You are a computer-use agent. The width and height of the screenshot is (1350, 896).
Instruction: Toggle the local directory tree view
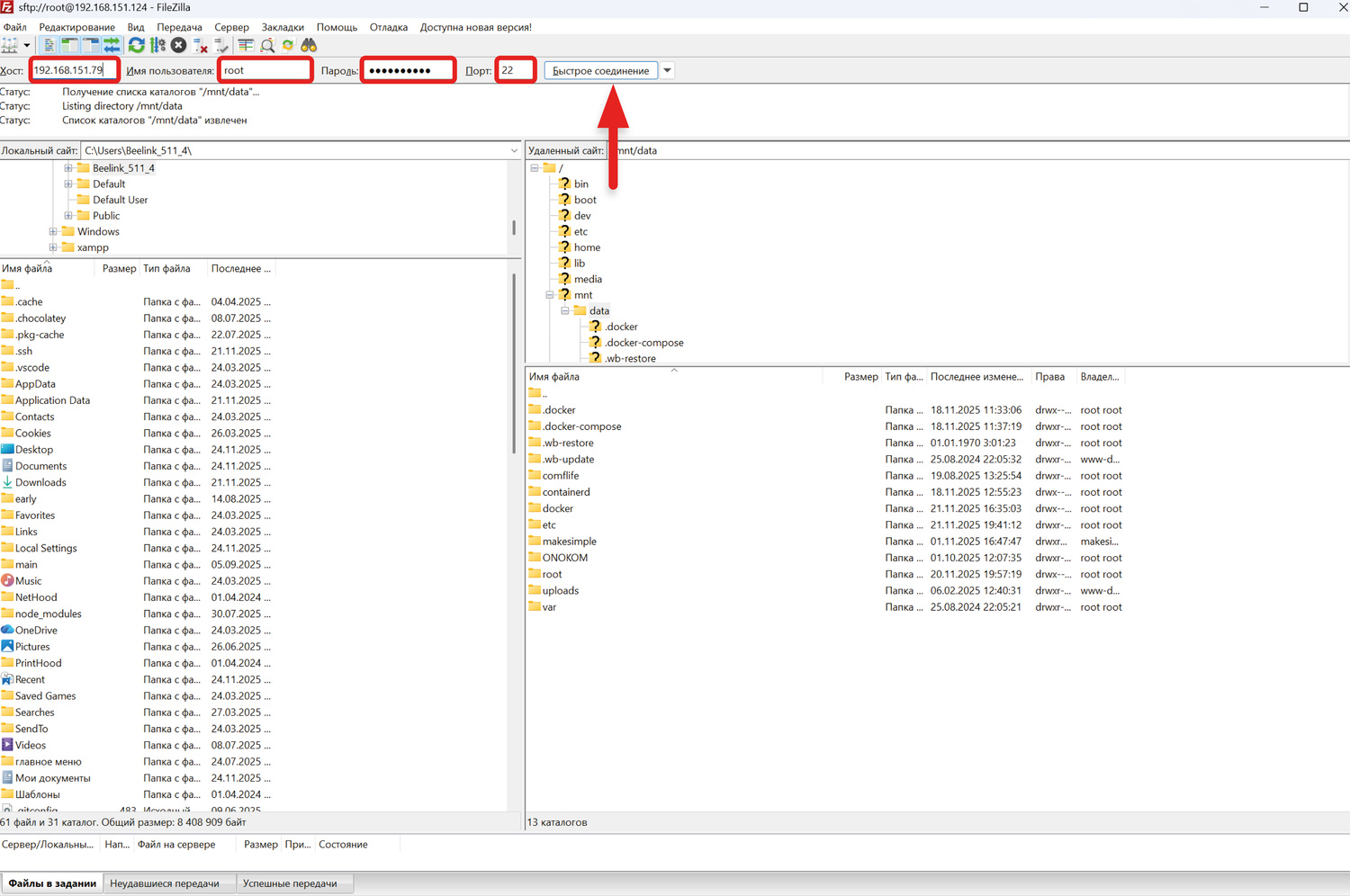pyautogui.click(x=70, y=45)
